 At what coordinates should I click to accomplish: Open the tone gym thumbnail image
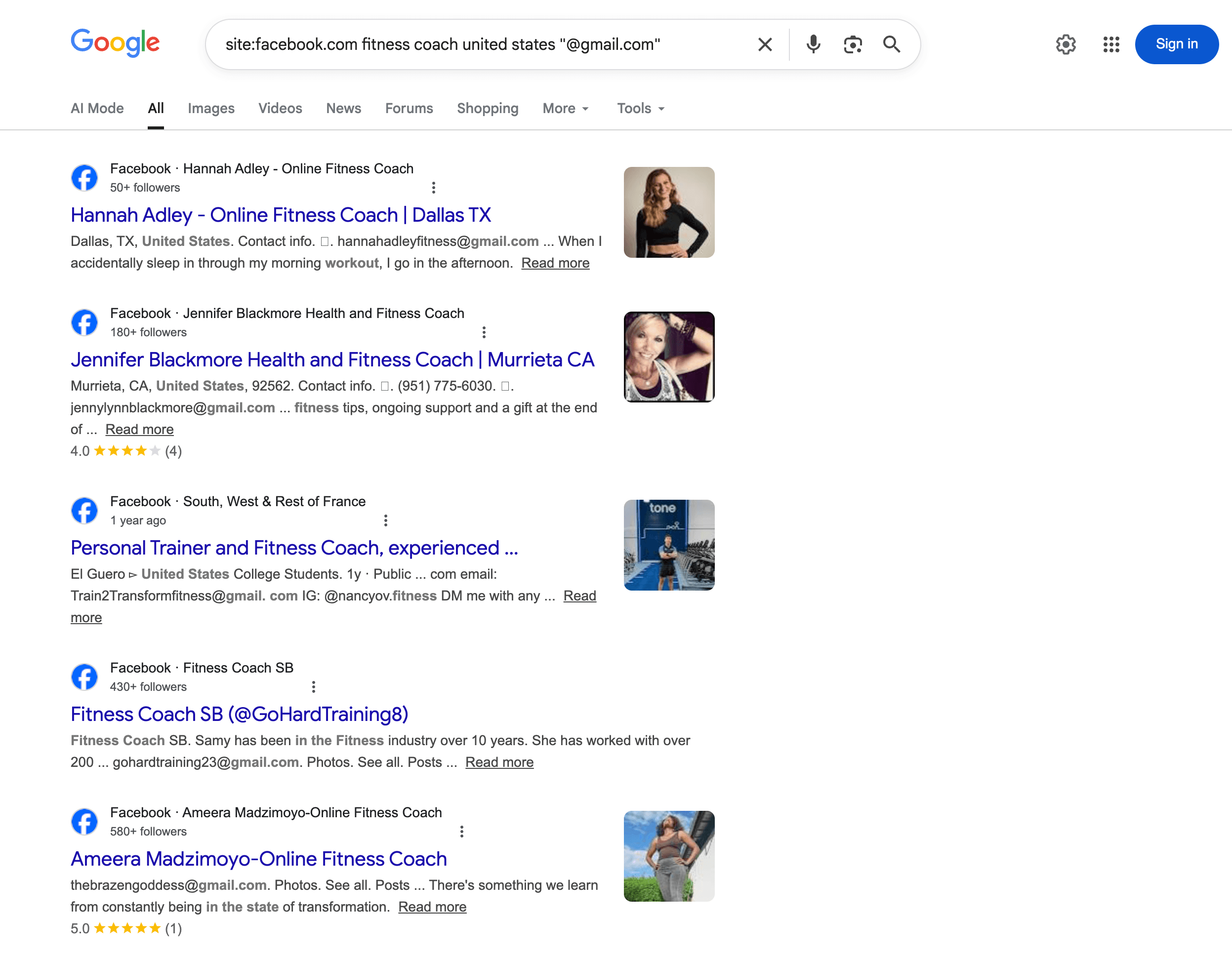(x=669, y=545)
